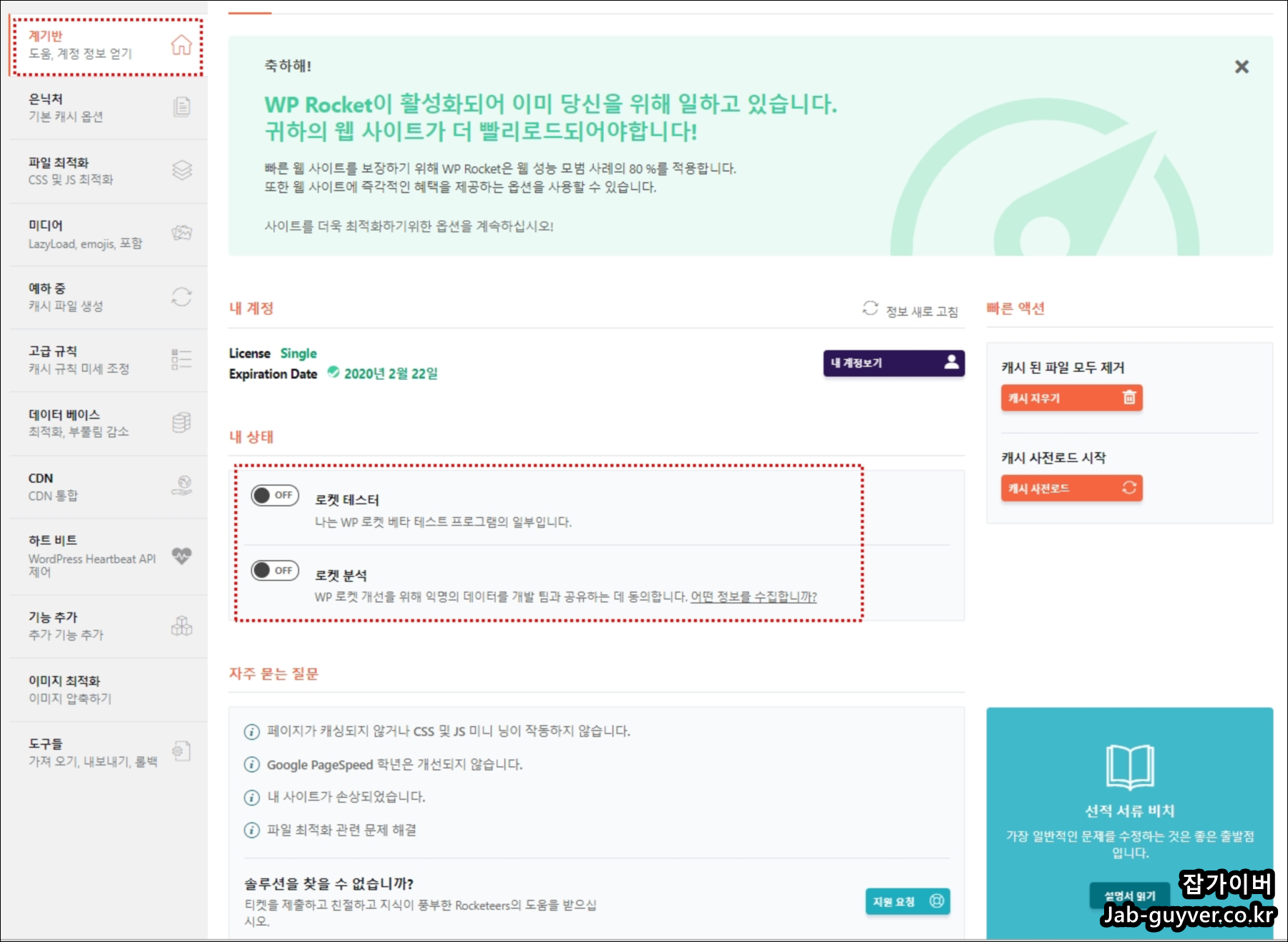This screenshot has height=942, width=1288.
Task: Toggle the 로켓 분석 switch on
Action: 275,570
